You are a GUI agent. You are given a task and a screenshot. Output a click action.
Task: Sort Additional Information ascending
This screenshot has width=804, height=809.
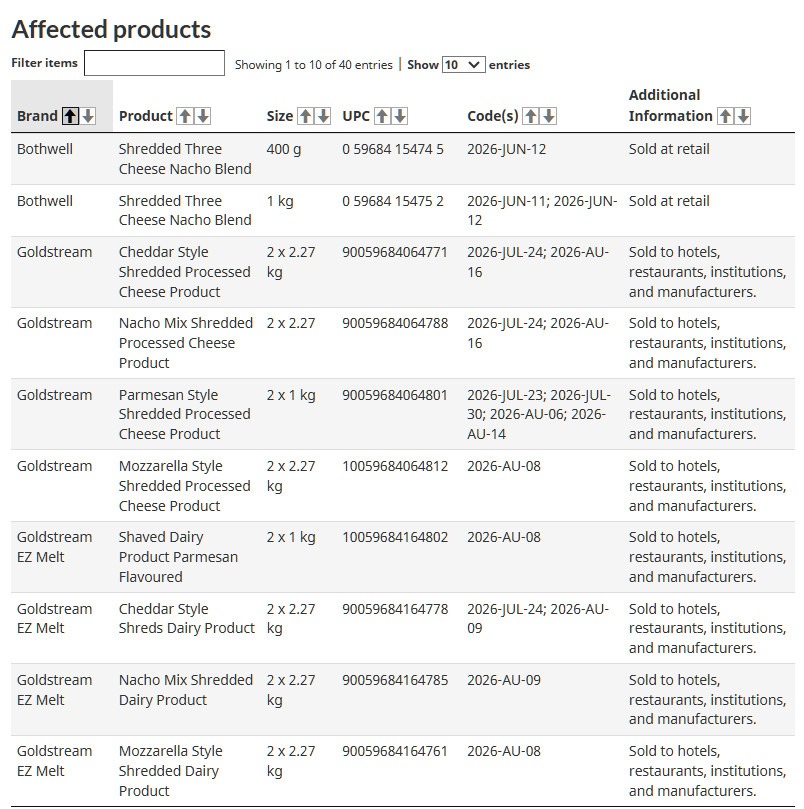725,116
